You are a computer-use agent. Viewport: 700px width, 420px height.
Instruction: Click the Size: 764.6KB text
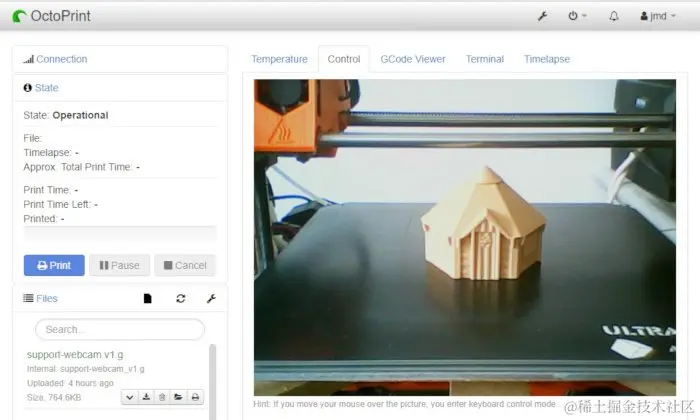click(54, 397)
